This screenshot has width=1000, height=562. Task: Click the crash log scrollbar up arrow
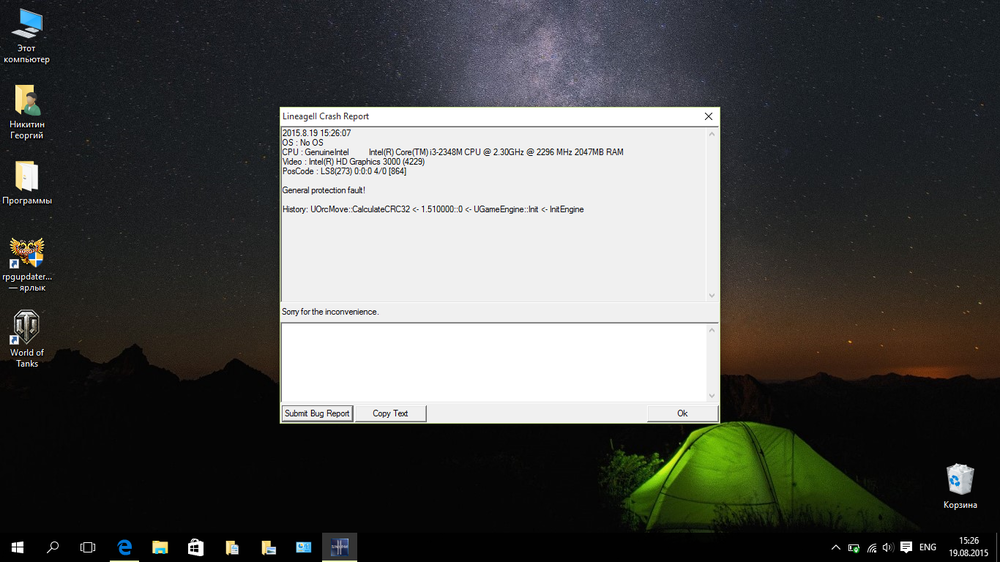pos(712,134)
